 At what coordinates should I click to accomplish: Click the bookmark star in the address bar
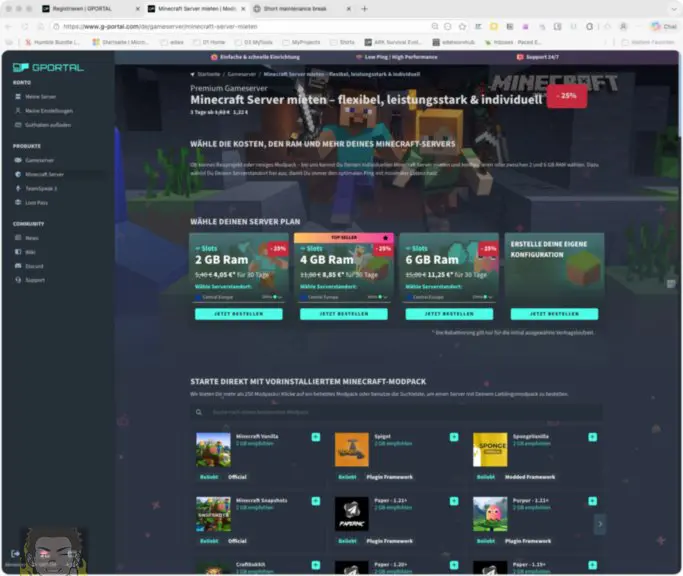click(x=462, y=27)
